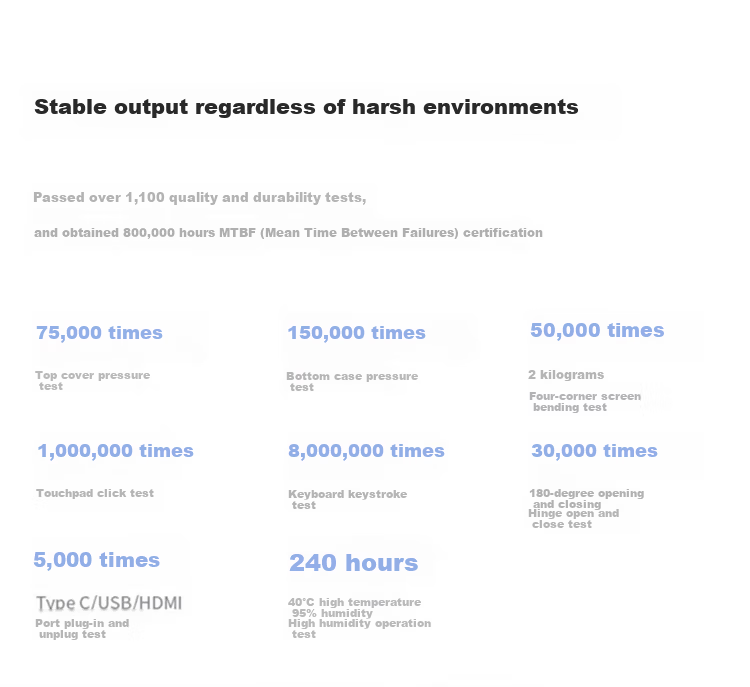
Task: Click the heading 'Stable output regardless of harsh environments'
Action: pos(306,107)
